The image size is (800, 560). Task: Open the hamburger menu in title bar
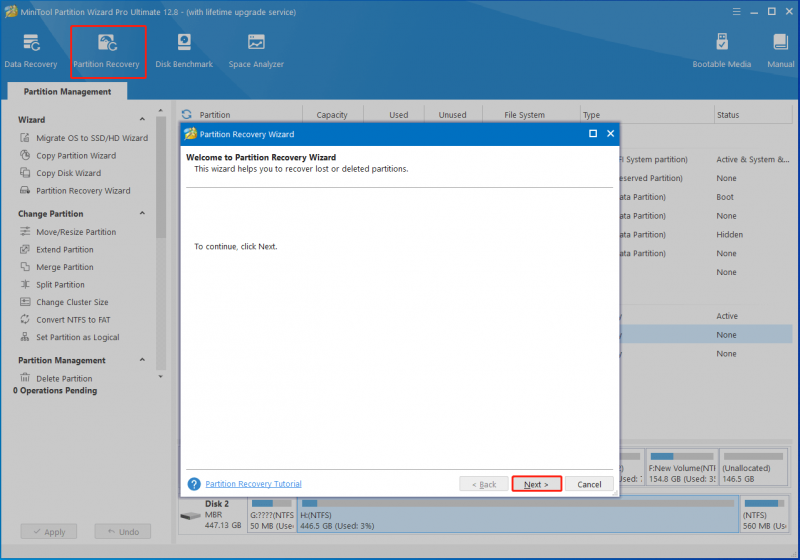point(736,11)
